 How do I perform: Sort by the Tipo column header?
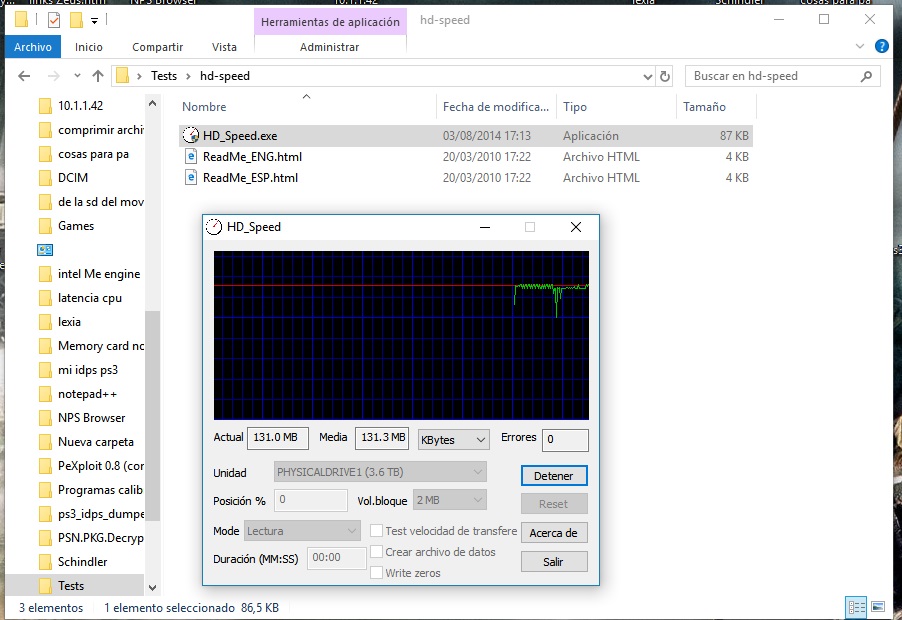[575, 106]
